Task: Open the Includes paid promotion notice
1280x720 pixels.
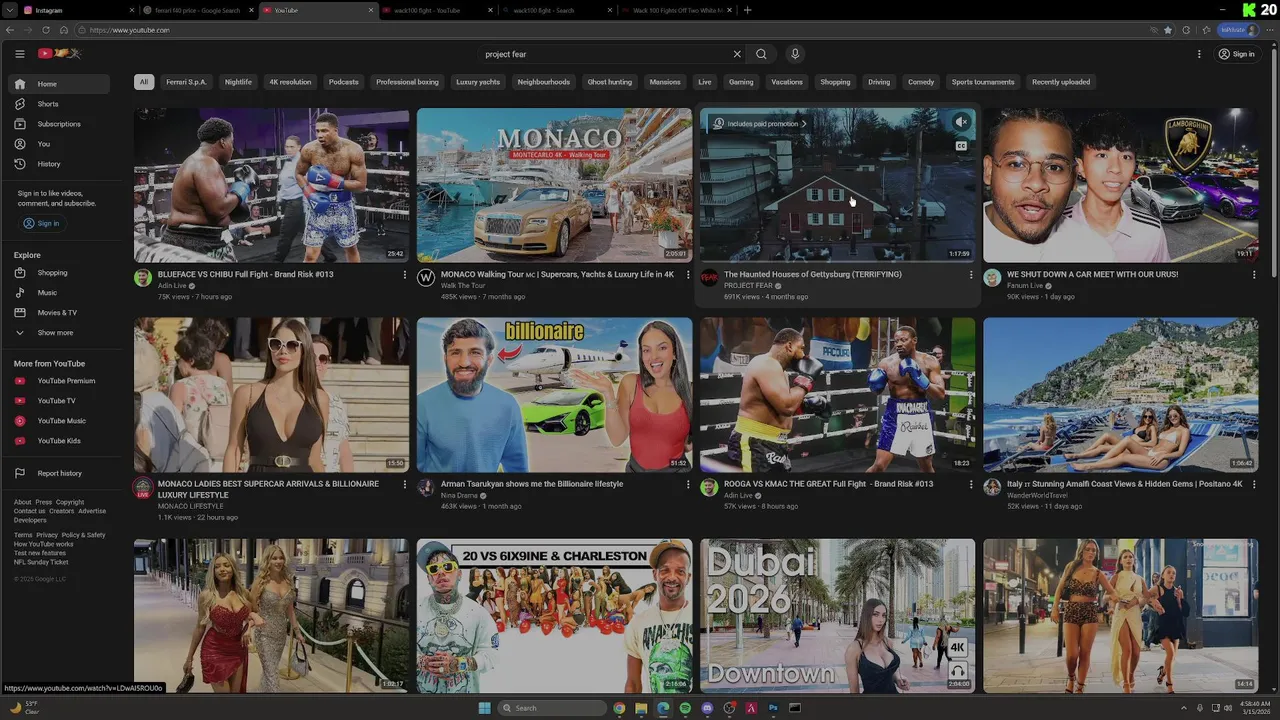Action: (760, 124)
